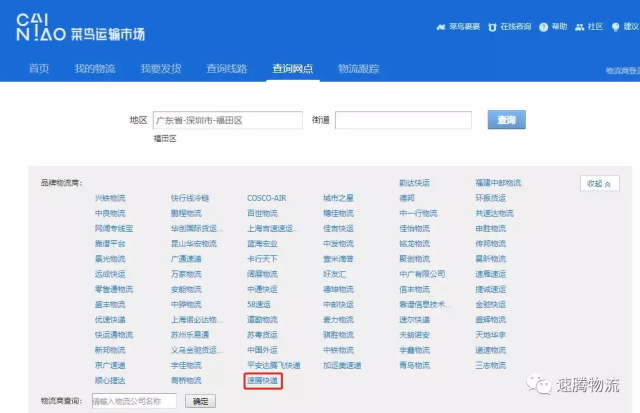
Task: Select the 快行线冷链 link
Action: point(190,198)
